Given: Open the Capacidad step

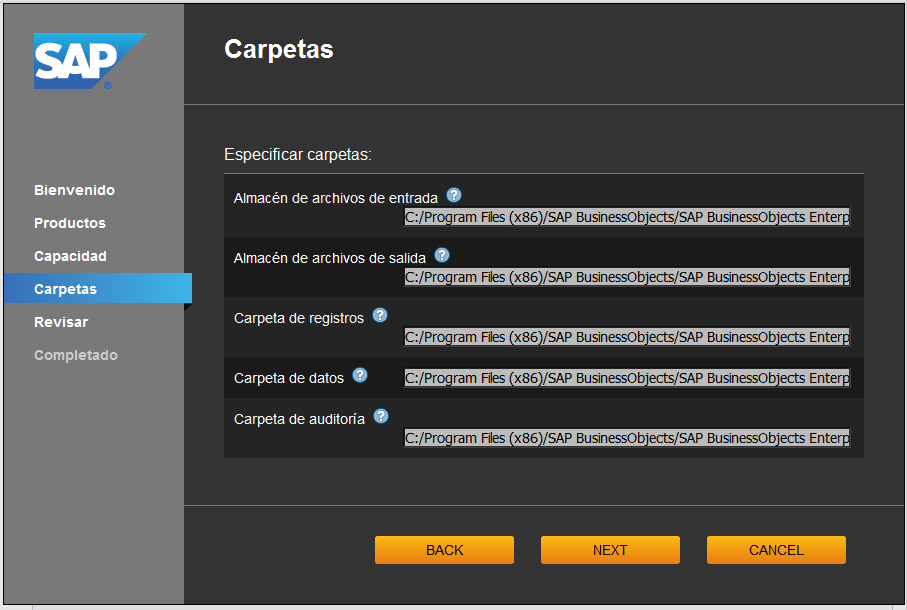Looking at the screenshot, I should click(x=70, y=256).
